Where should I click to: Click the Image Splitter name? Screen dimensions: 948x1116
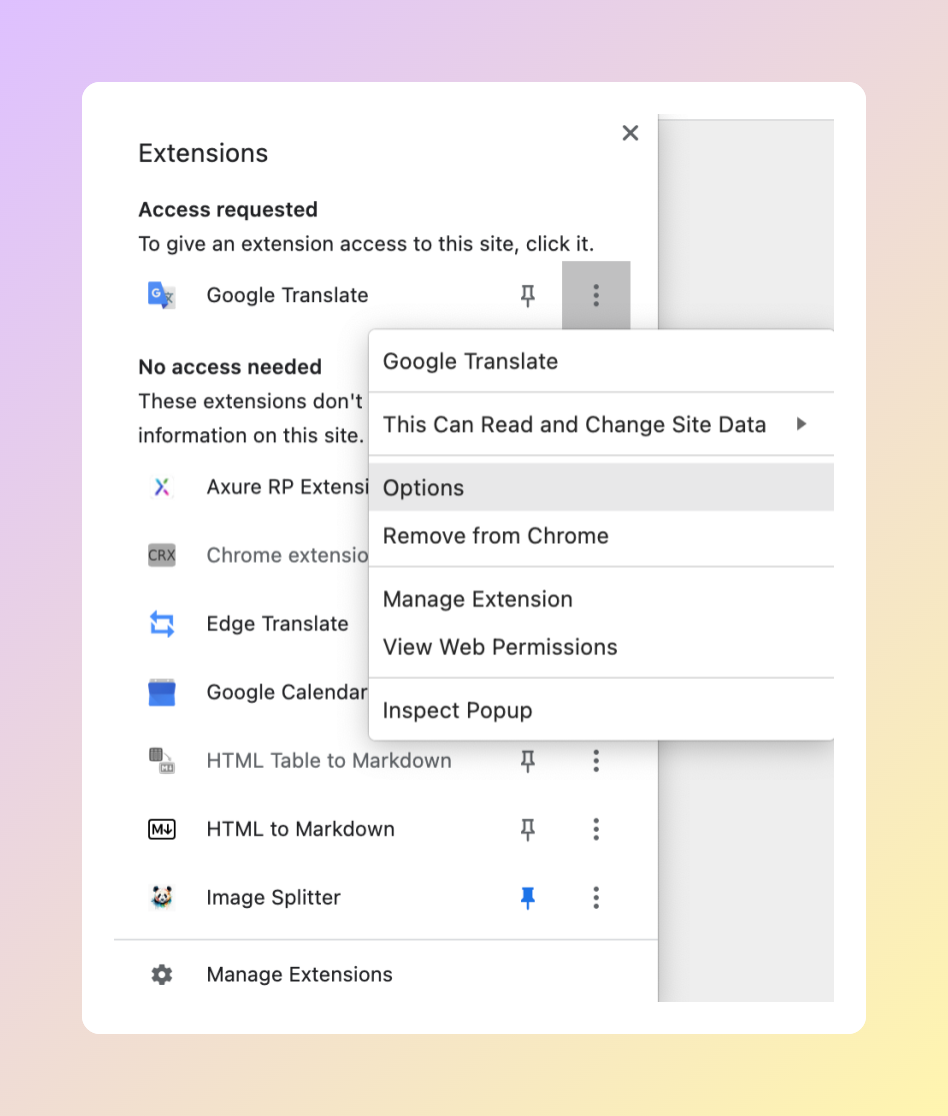(x=273, y=897)
